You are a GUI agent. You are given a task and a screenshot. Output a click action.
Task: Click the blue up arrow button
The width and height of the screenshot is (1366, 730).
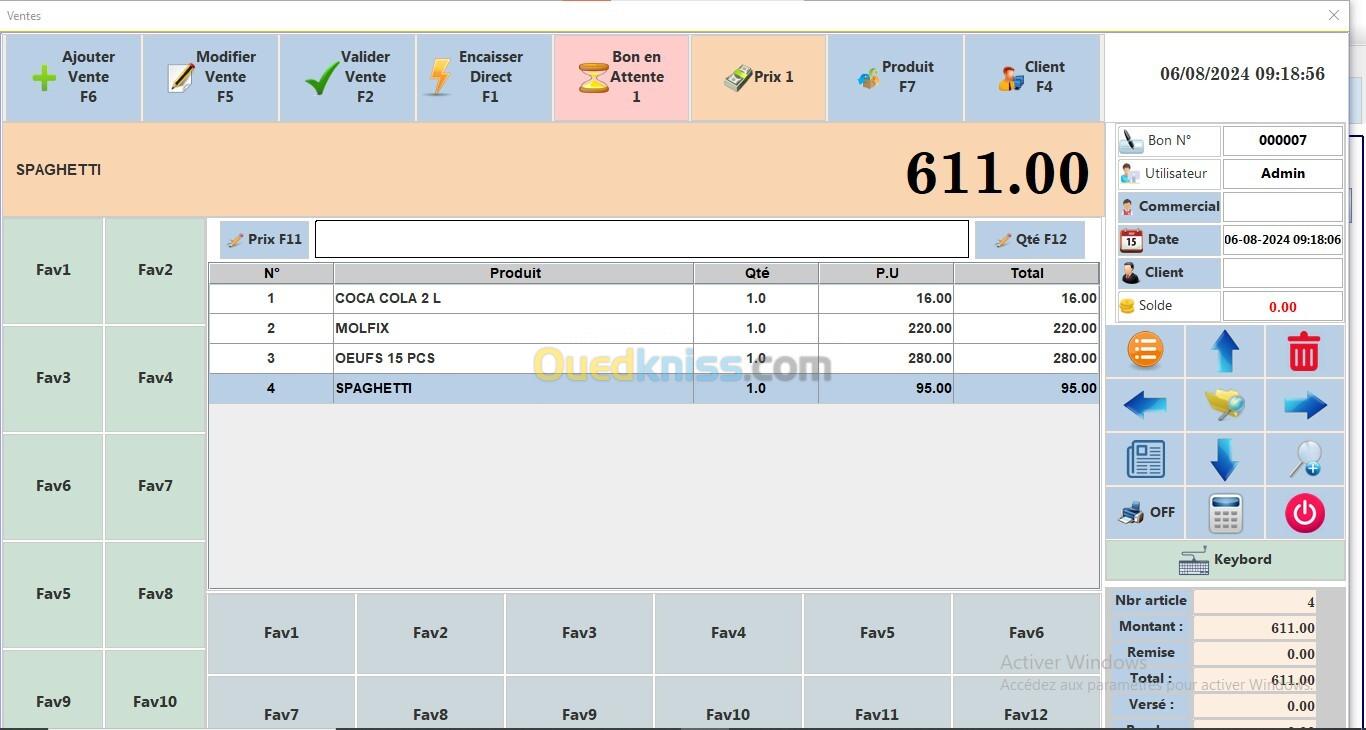(1225, 351)
